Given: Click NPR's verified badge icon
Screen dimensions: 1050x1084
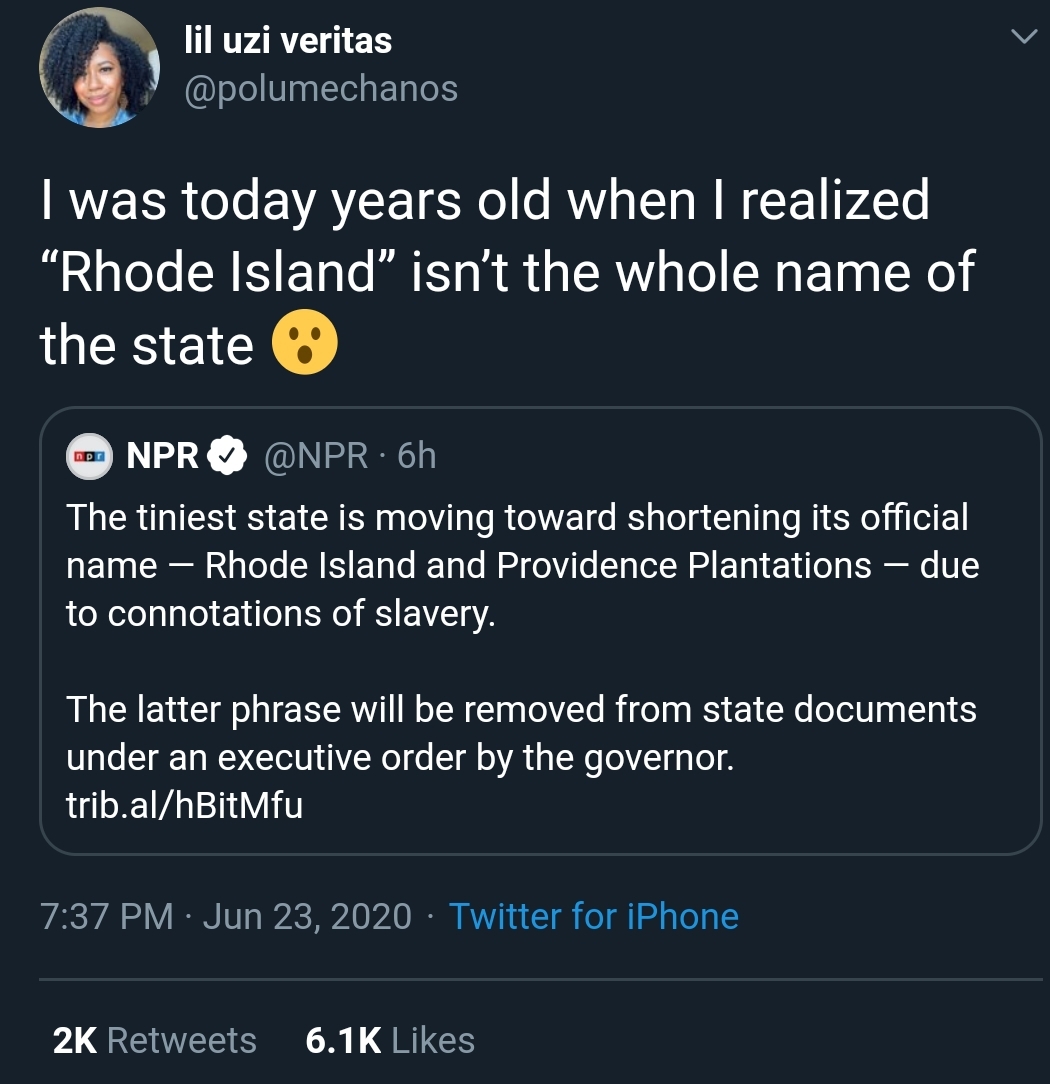Looking at the screenshot, I should (x=228, y=456).
